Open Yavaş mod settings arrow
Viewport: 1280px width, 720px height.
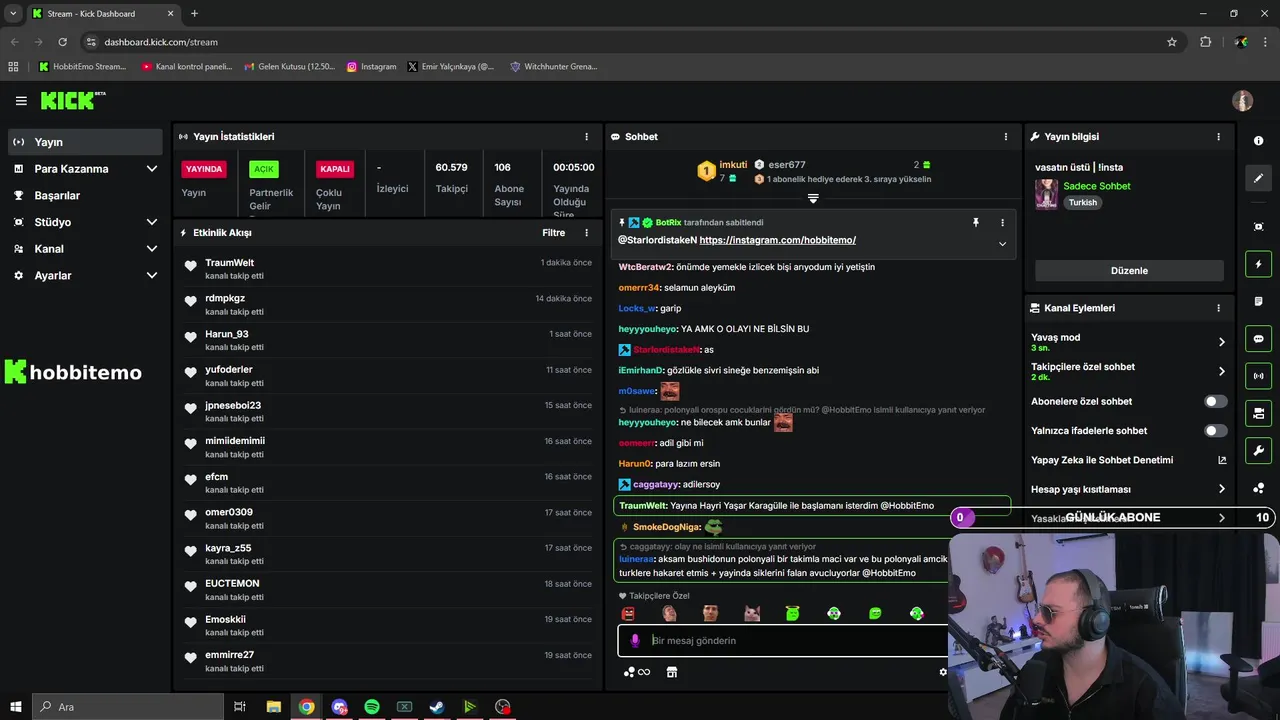[1221, 342]
